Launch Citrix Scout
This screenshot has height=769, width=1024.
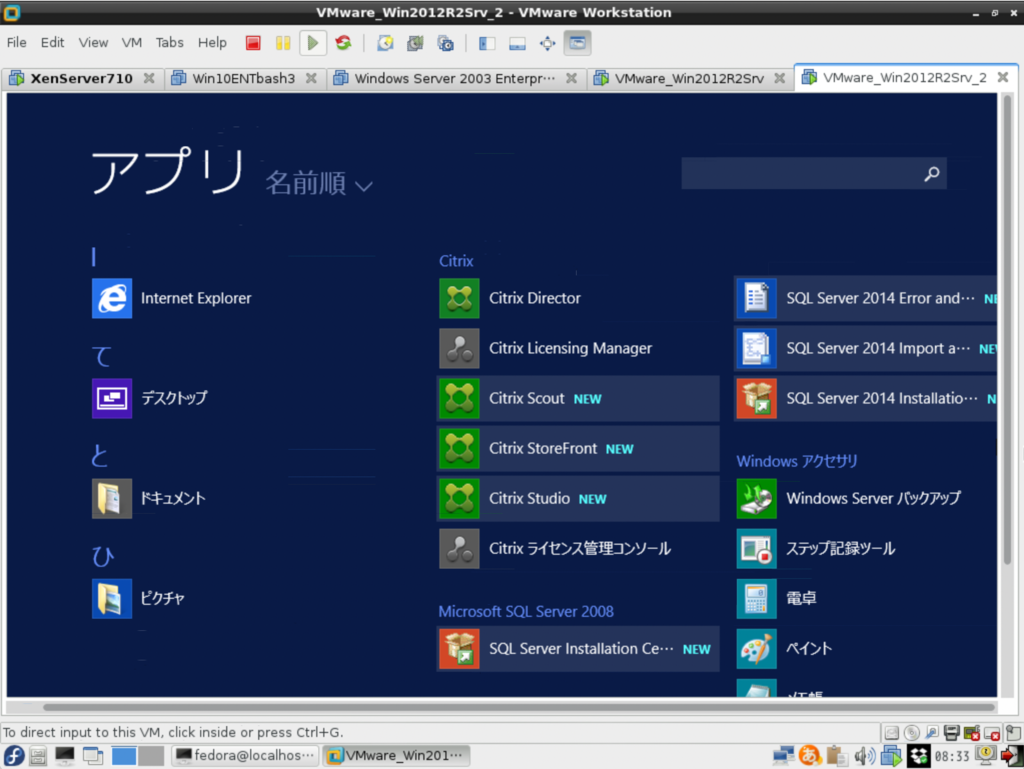(x=578, y=398)
